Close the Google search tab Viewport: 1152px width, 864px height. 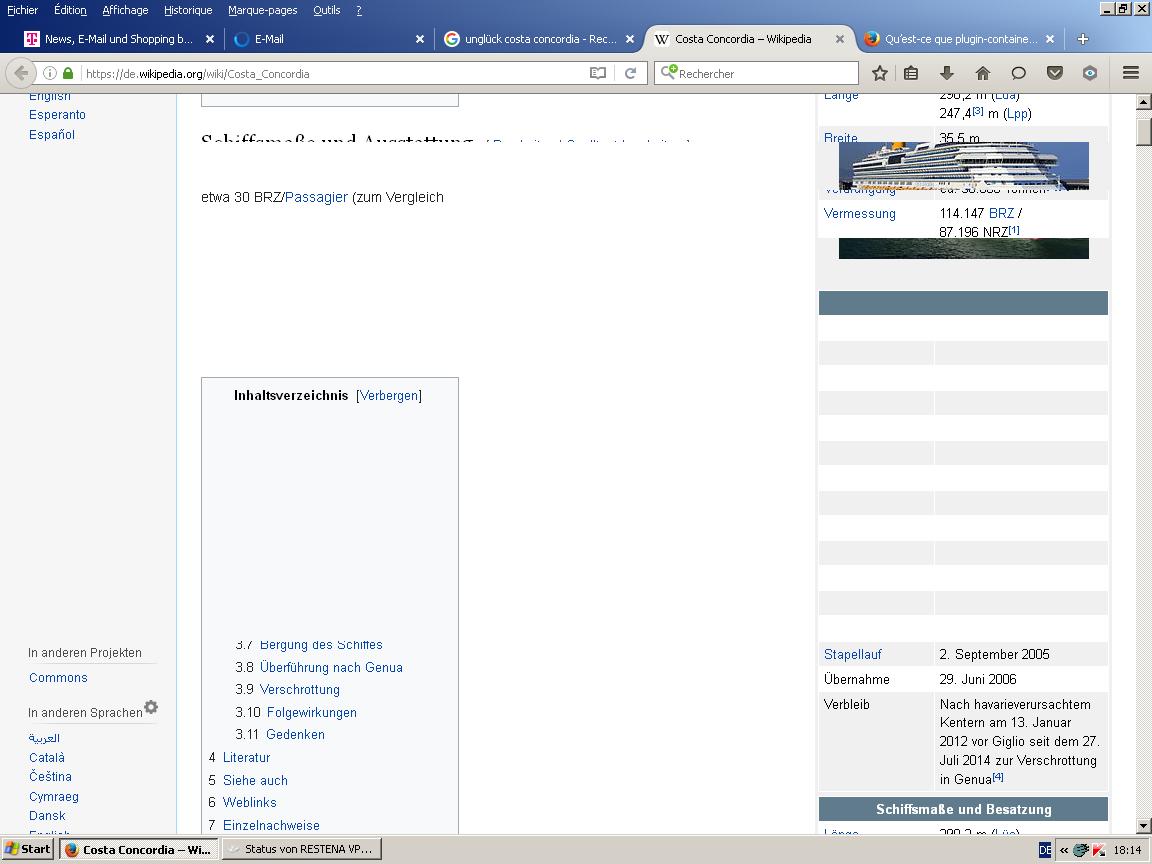(x=630, y=39)
